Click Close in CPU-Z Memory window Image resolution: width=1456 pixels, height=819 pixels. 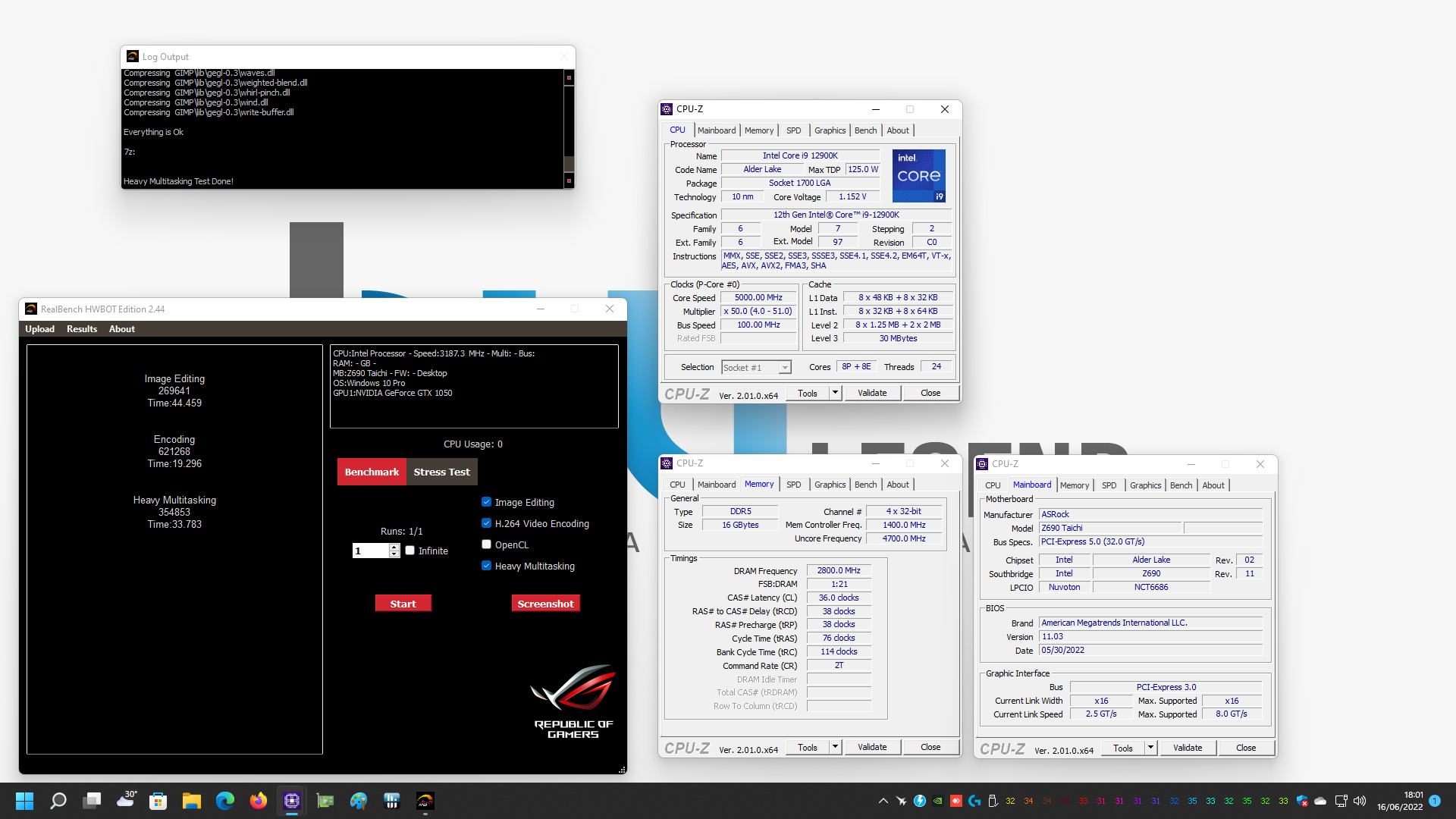(x=930, y=747)
